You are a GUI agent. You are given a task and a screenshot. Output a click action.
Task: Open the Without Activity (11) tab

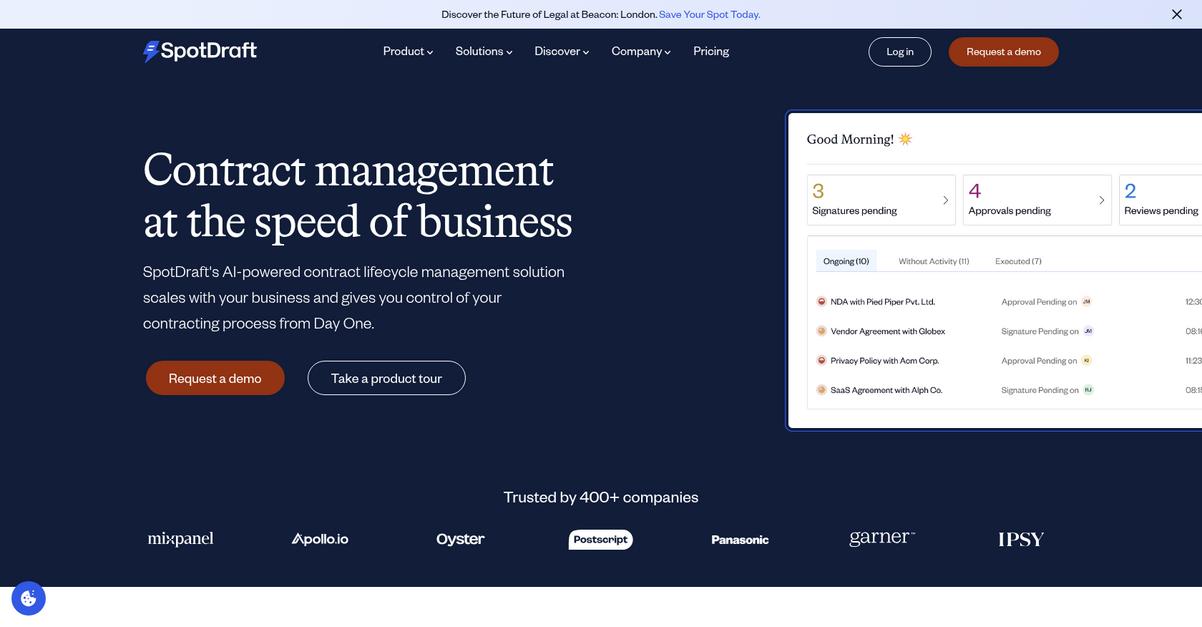pos(934,261)
